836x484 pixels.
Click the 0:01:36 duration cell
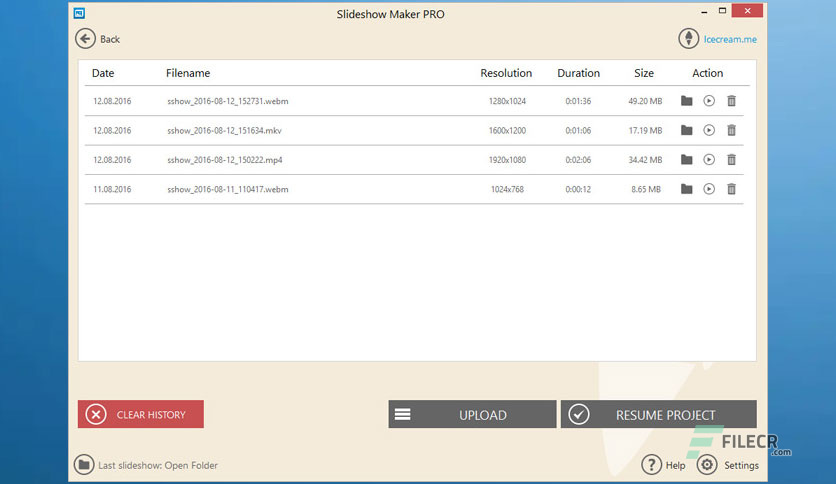578,101
